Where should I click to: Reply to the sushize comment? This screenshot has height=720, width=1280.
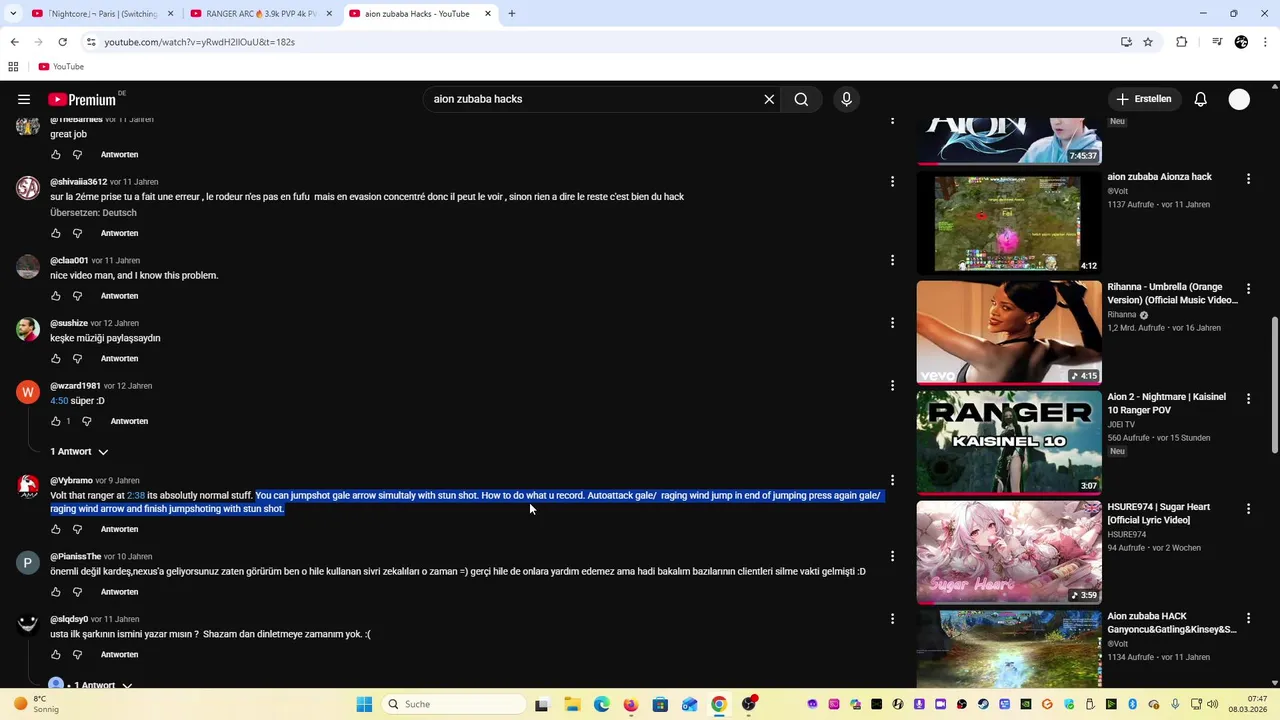click(119, 359)
